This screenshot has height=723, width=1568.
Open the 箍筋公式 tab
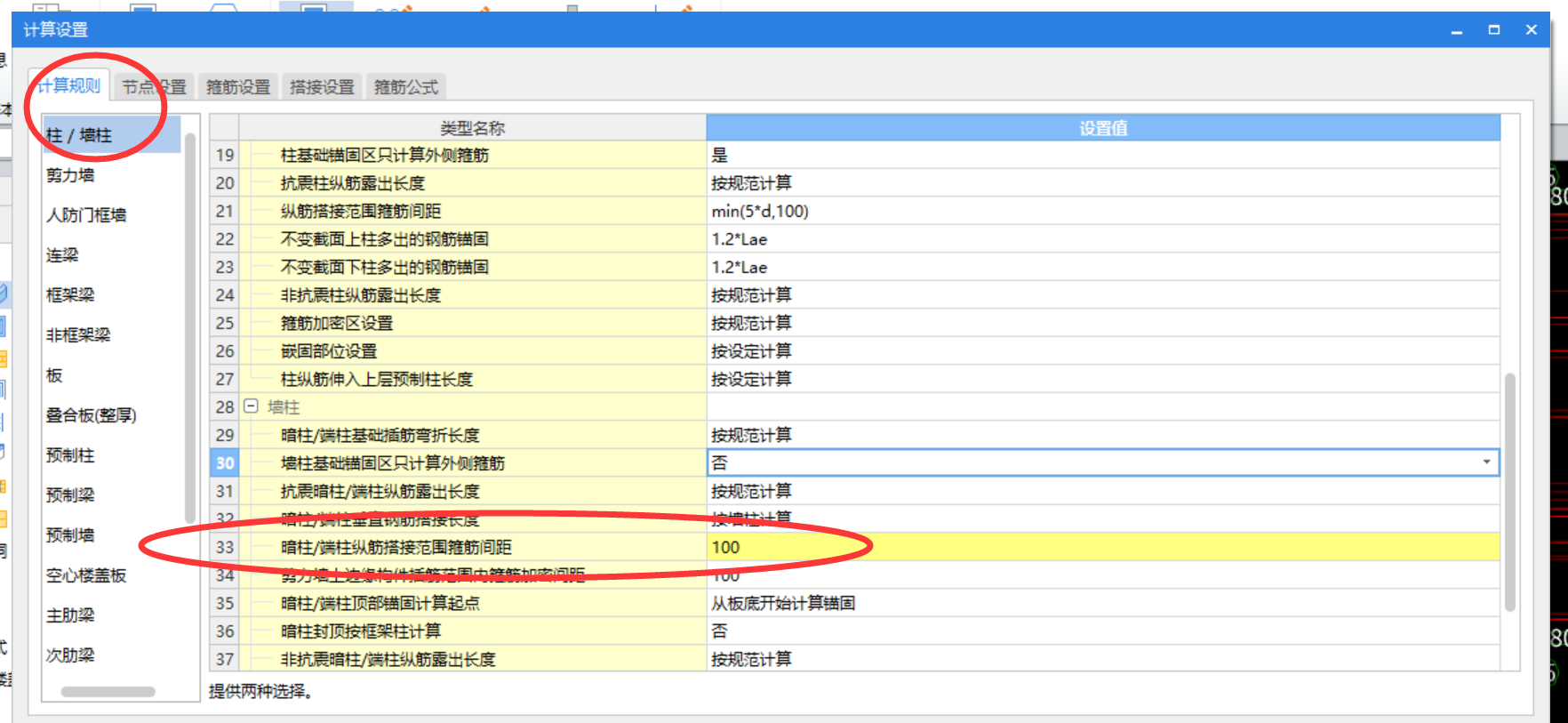coord(406,87)
